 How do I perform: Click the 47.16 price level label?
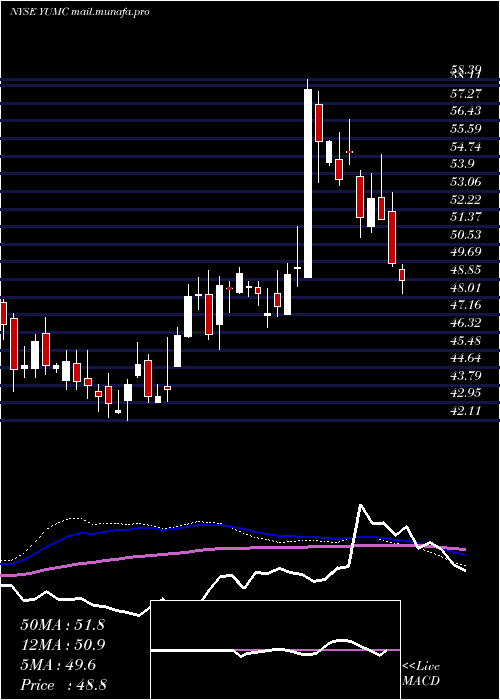click(466, 305)
